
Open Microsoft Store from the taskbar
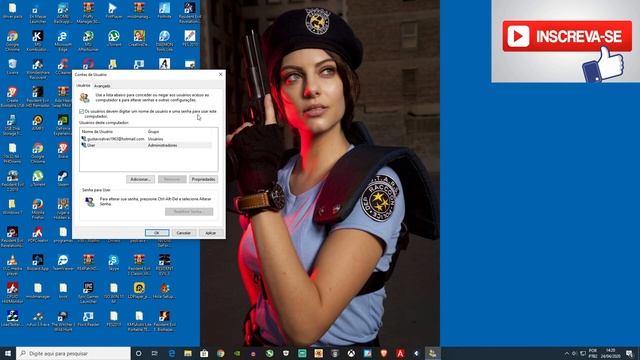pos(204,353)
